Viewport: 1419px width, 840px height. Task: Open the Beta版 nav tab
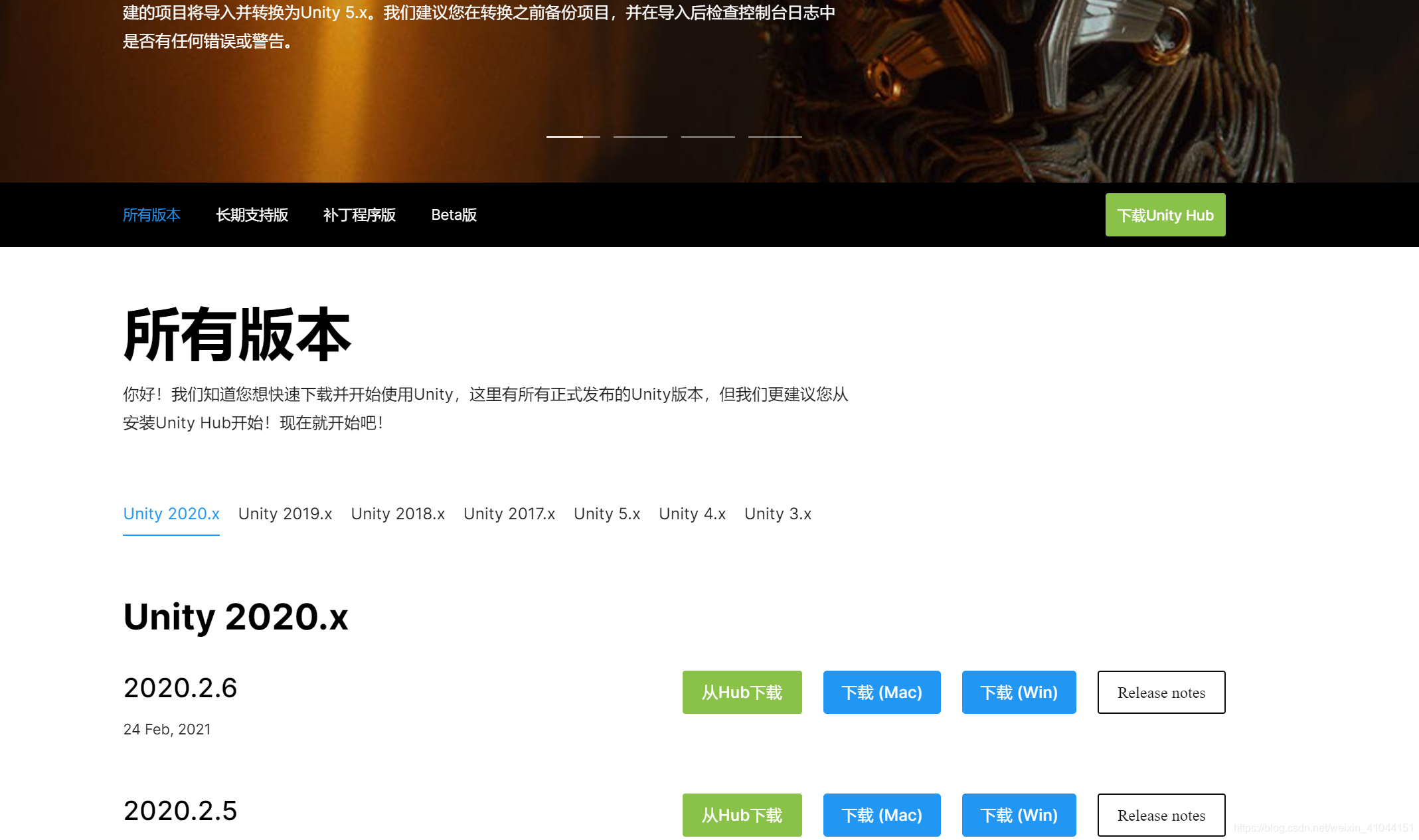click(x=454, y=215)
